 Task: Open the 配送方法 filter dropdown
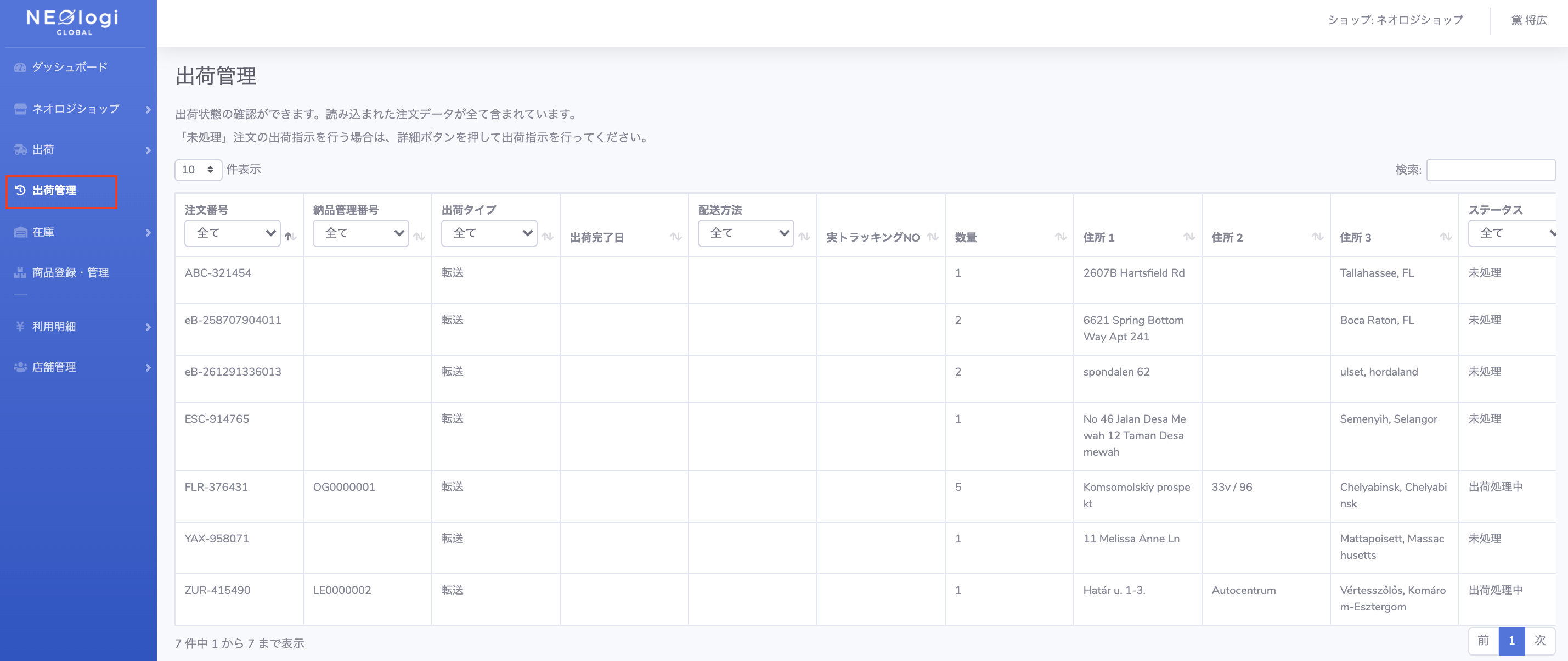[x=746, y=233]
